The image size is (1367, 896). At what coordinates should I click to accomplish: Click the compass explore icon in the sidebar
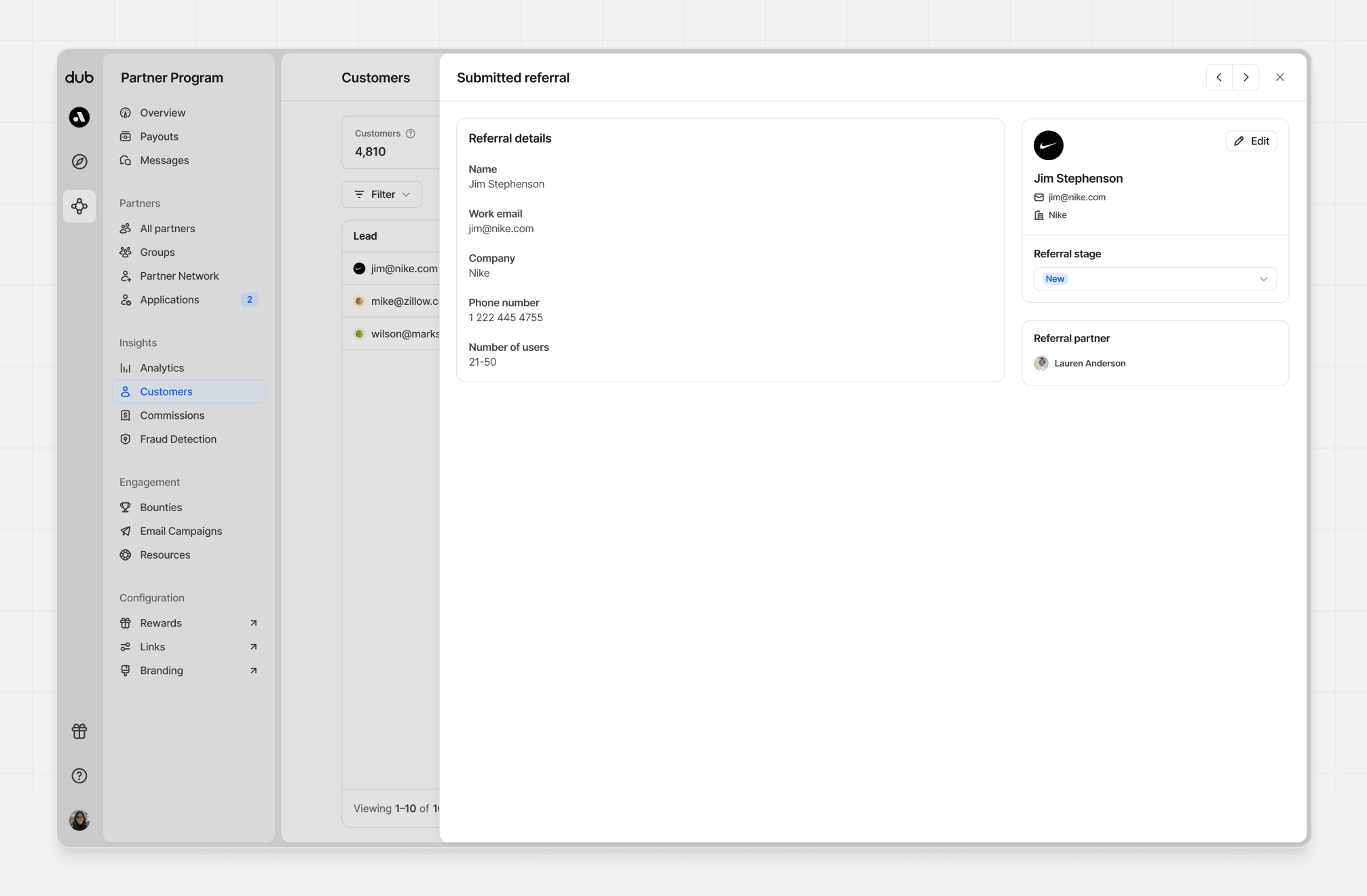click(x=79, y=162)
